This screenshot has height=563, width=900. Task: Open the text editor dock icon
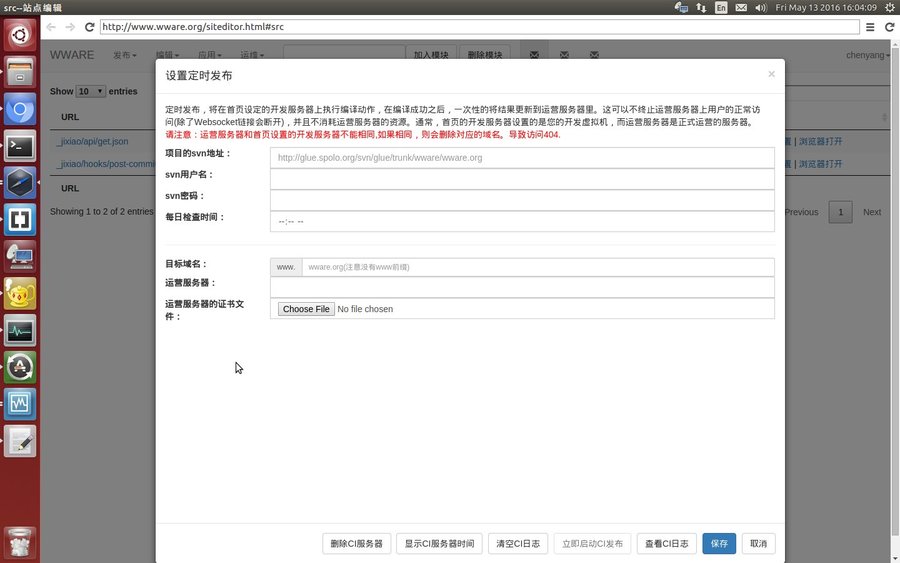20,441
